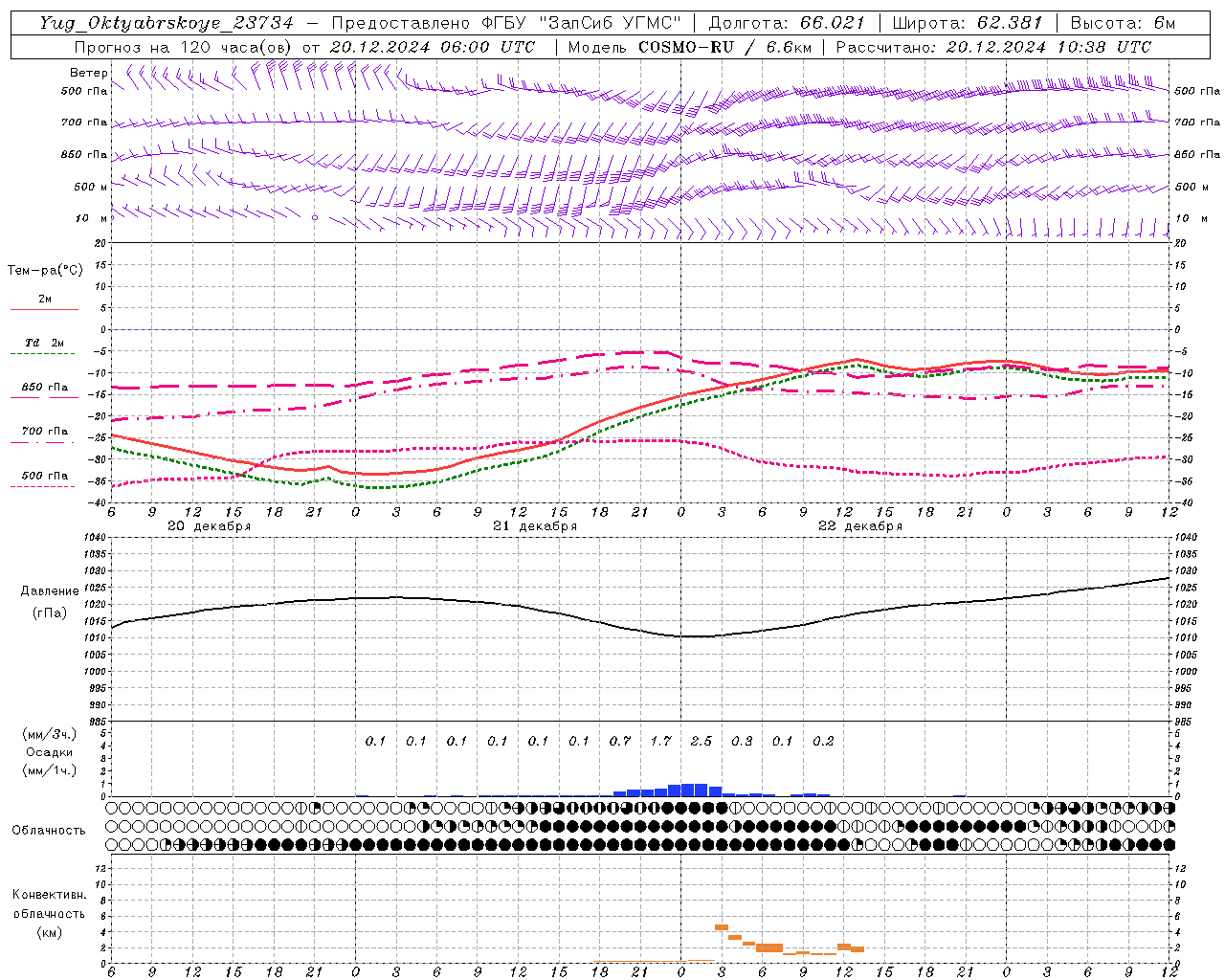
Task: Click the Осадки precipitation label
Action: coord(50,752)
